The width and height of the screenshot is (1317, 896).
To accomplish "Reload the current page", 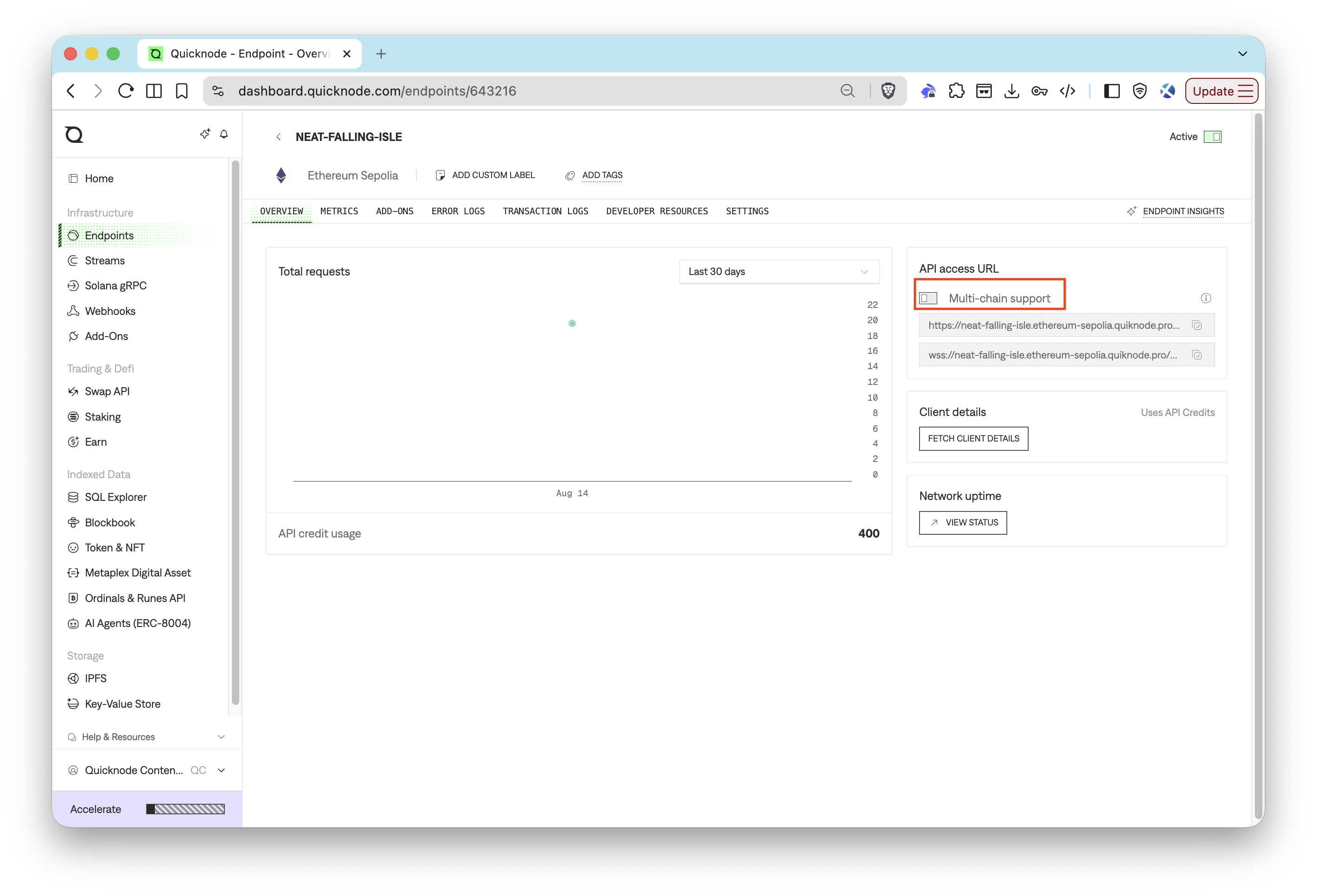I will click(x=126, y=91).
